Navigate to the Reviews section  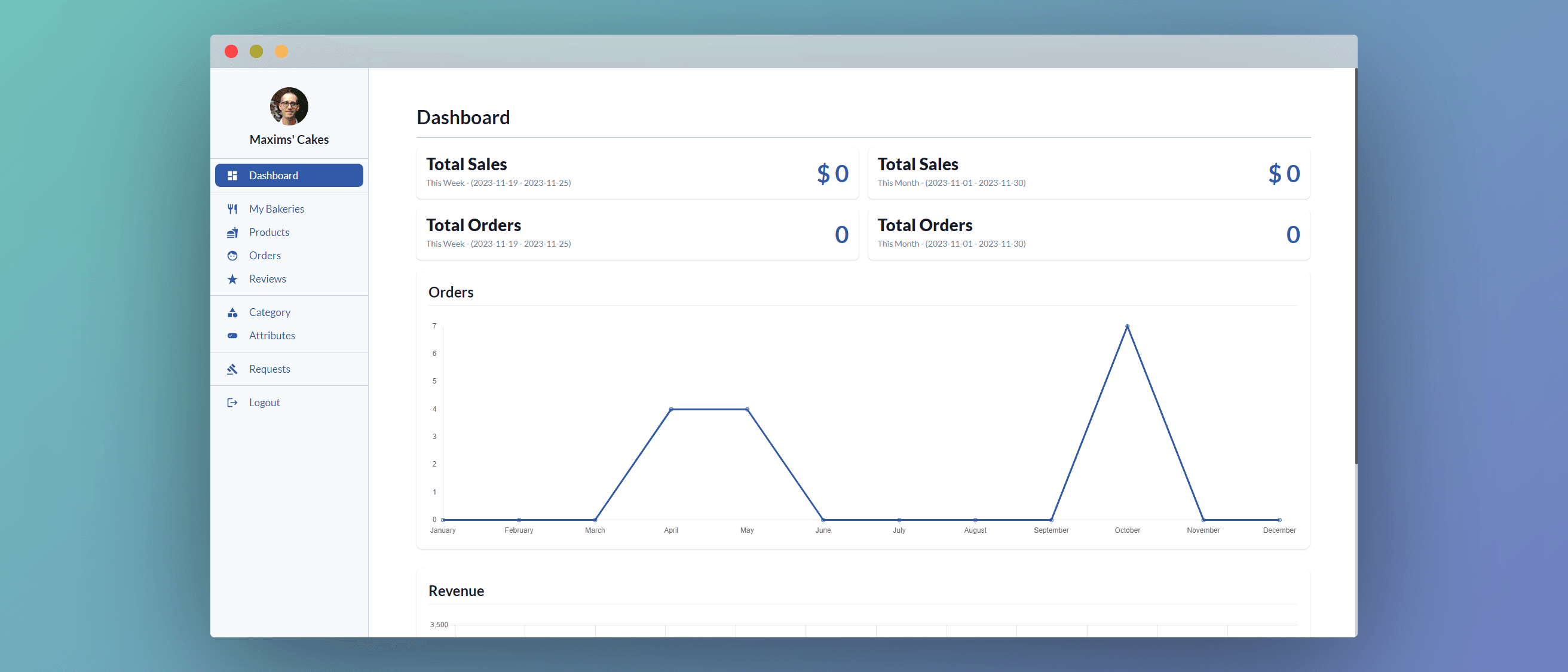268,279
